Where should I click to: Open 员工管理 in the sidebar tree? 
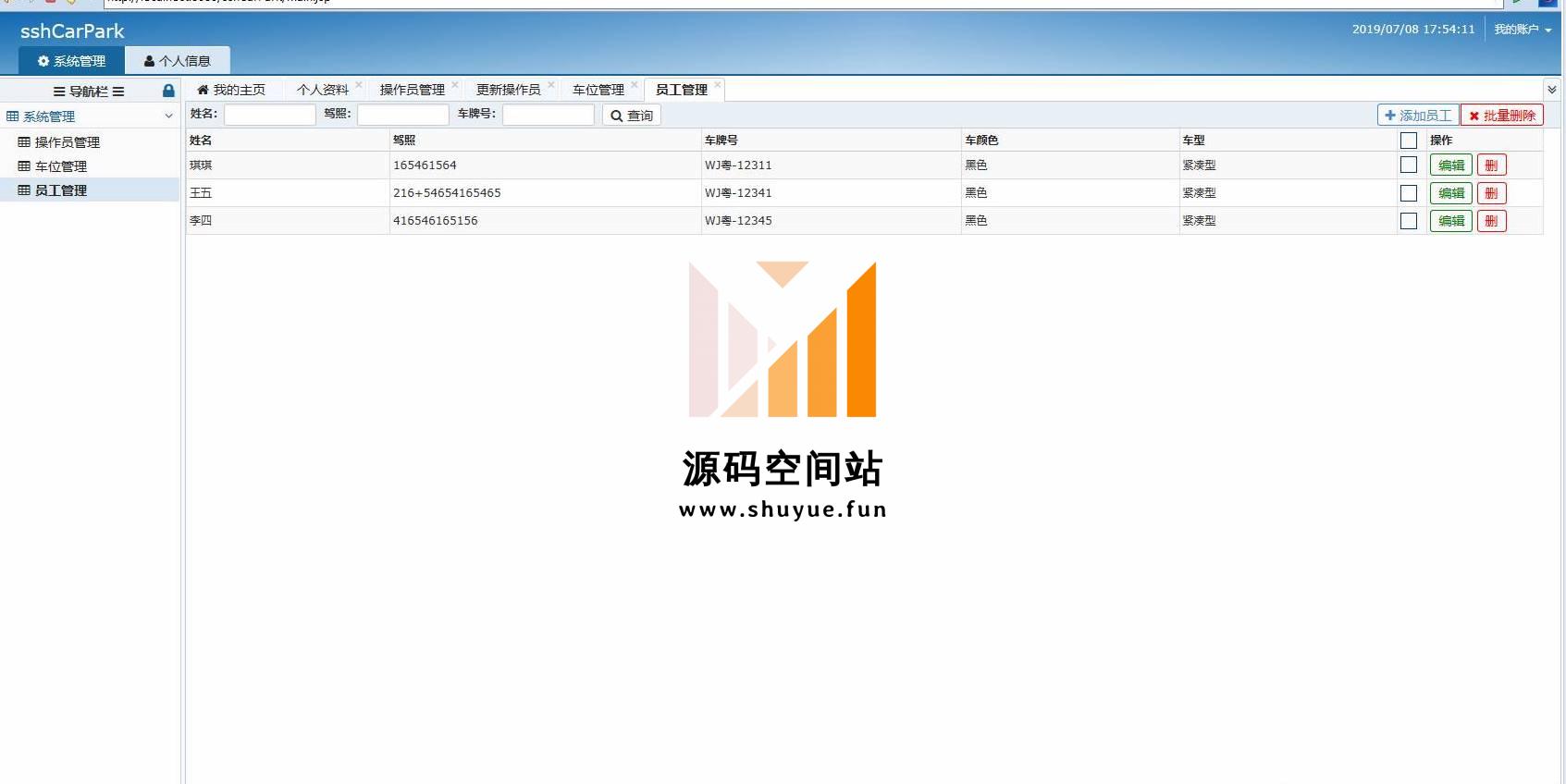pyautogui.click(x=61, y=190)
